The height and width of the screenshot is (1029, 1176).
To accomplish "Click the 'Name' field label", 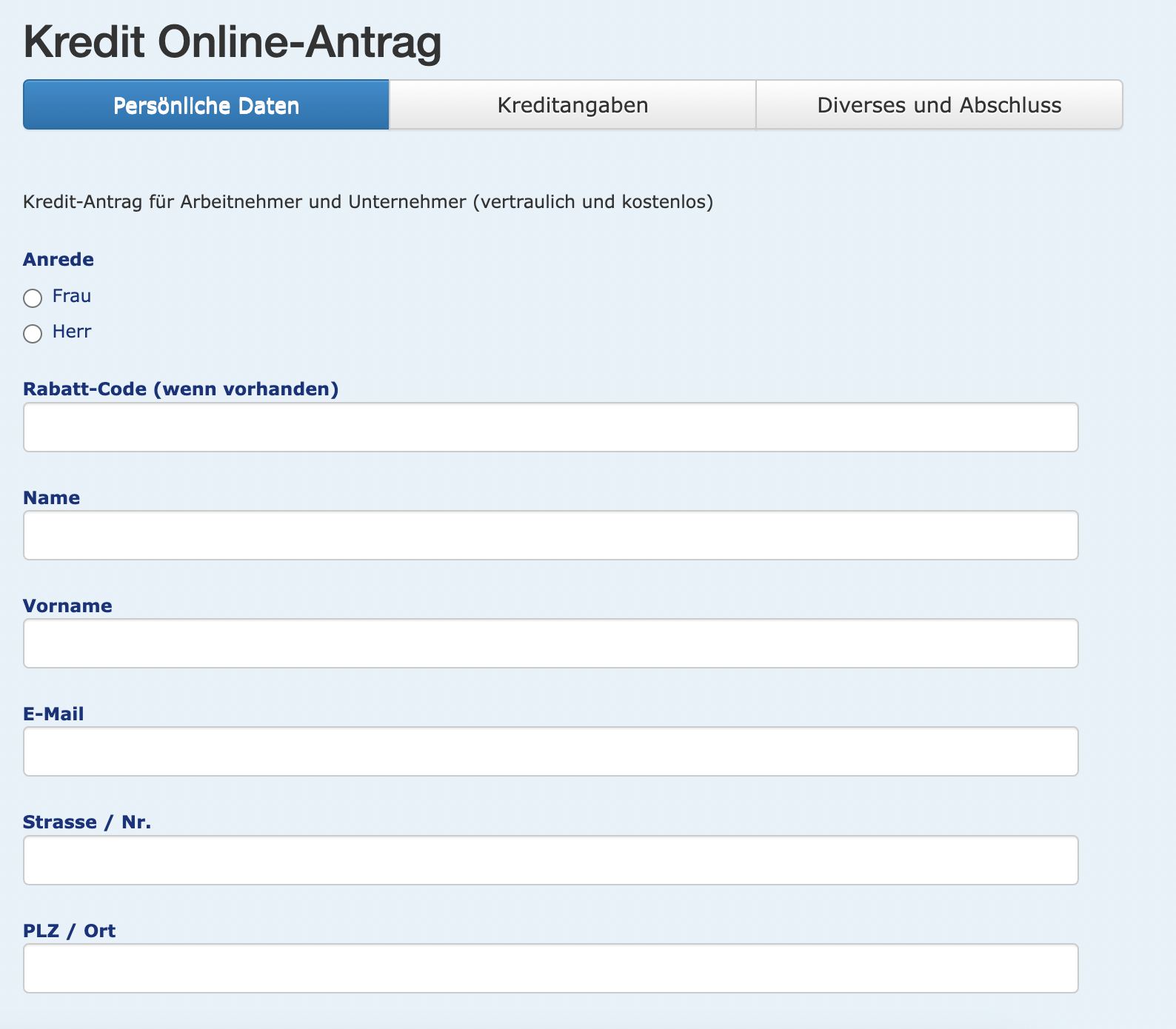I will (x=51, y=497).
